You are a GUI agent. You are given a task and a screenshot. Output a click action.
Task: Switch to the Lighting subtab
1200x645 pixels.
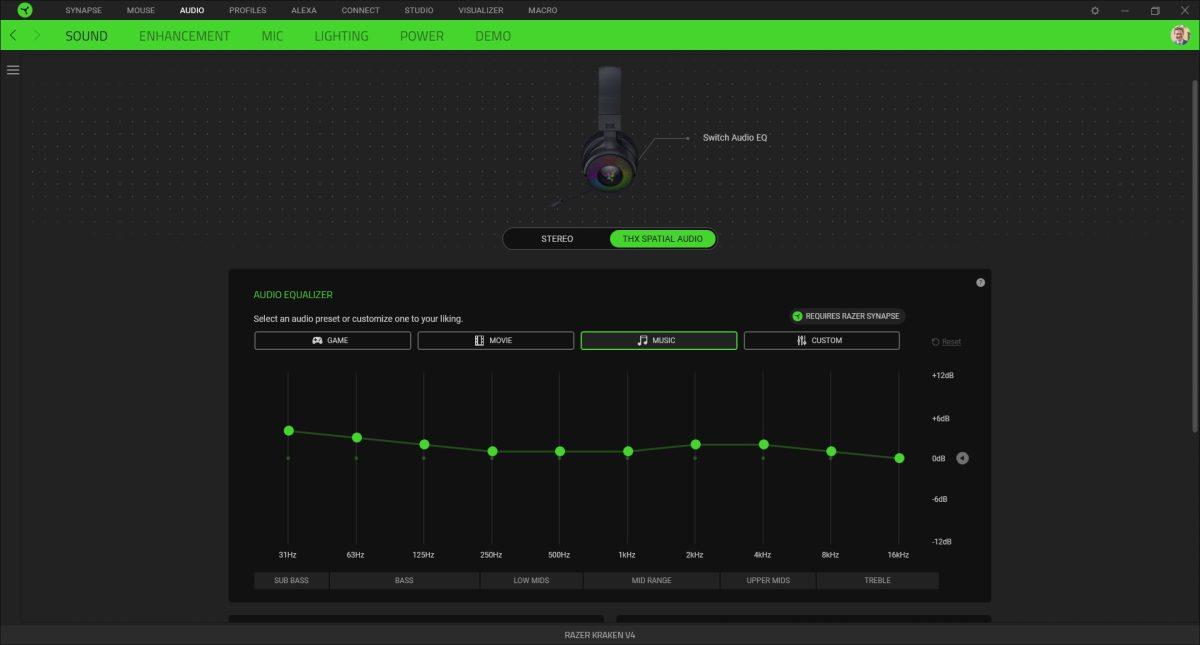coord(341,35)
